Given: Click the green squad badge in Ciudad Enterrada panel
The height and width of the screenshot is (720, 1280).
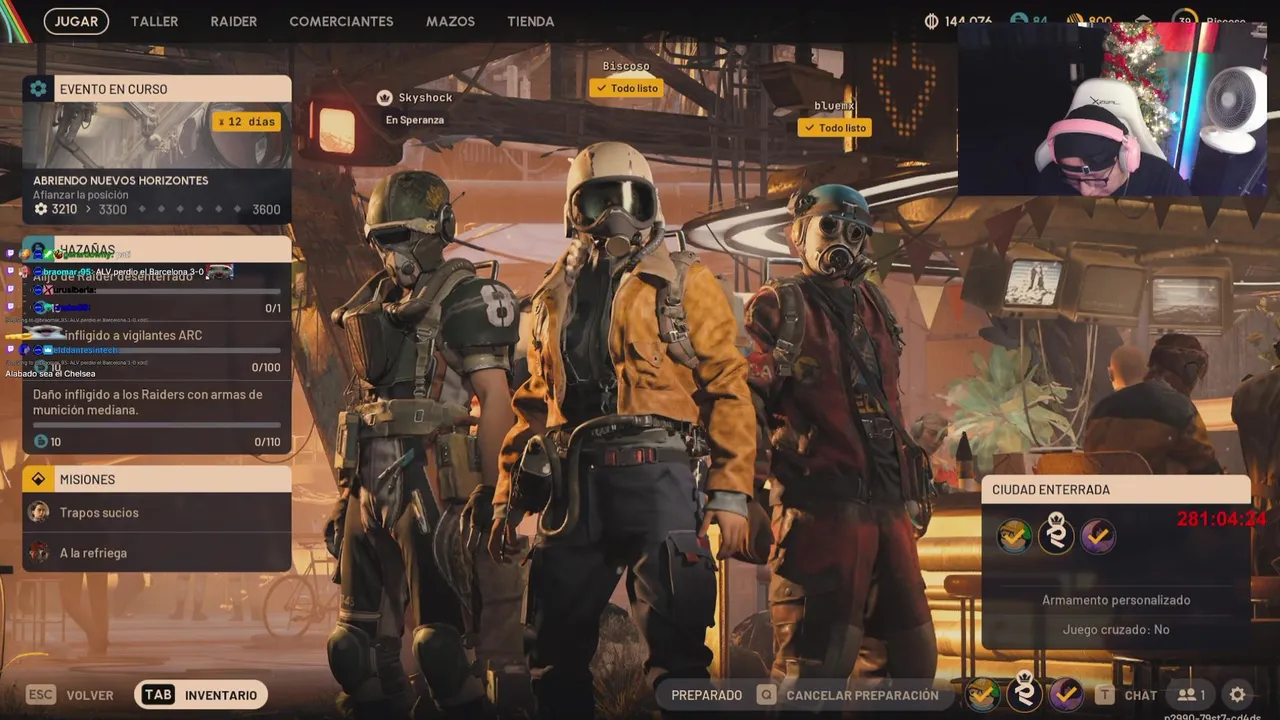Looking at the screenshot, I should [x=1014, y=537].
